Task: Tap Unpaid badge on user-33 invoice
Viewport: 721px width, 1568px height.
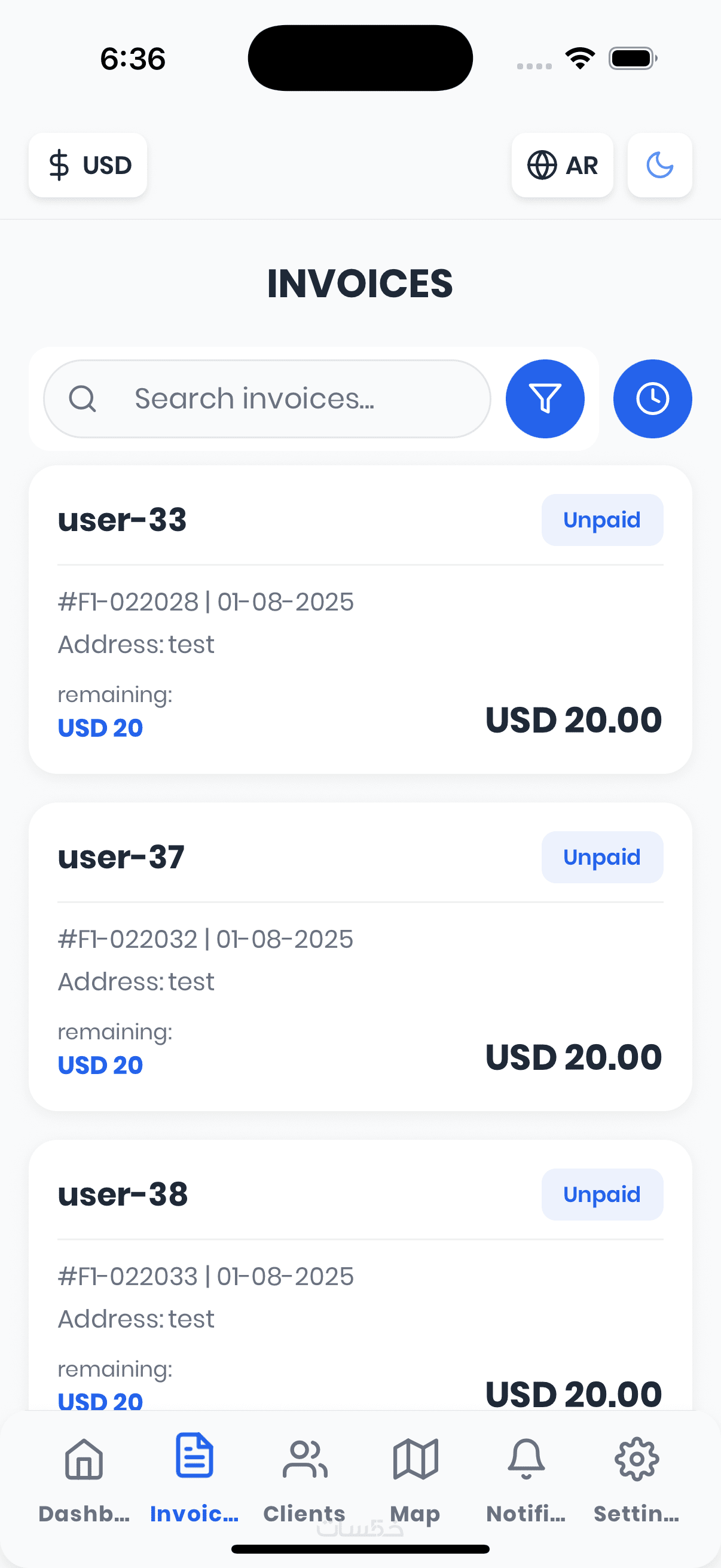Action: (602, 520)
